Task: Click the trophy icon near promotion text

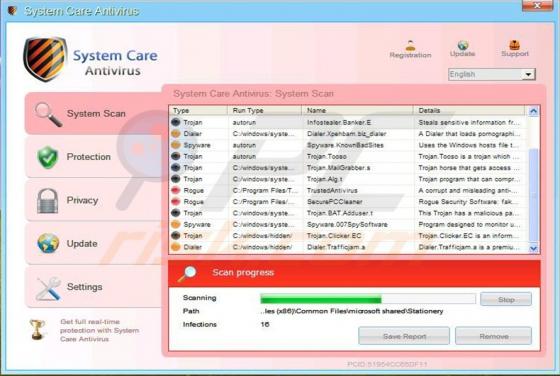Action: click(x=37, y=329)
